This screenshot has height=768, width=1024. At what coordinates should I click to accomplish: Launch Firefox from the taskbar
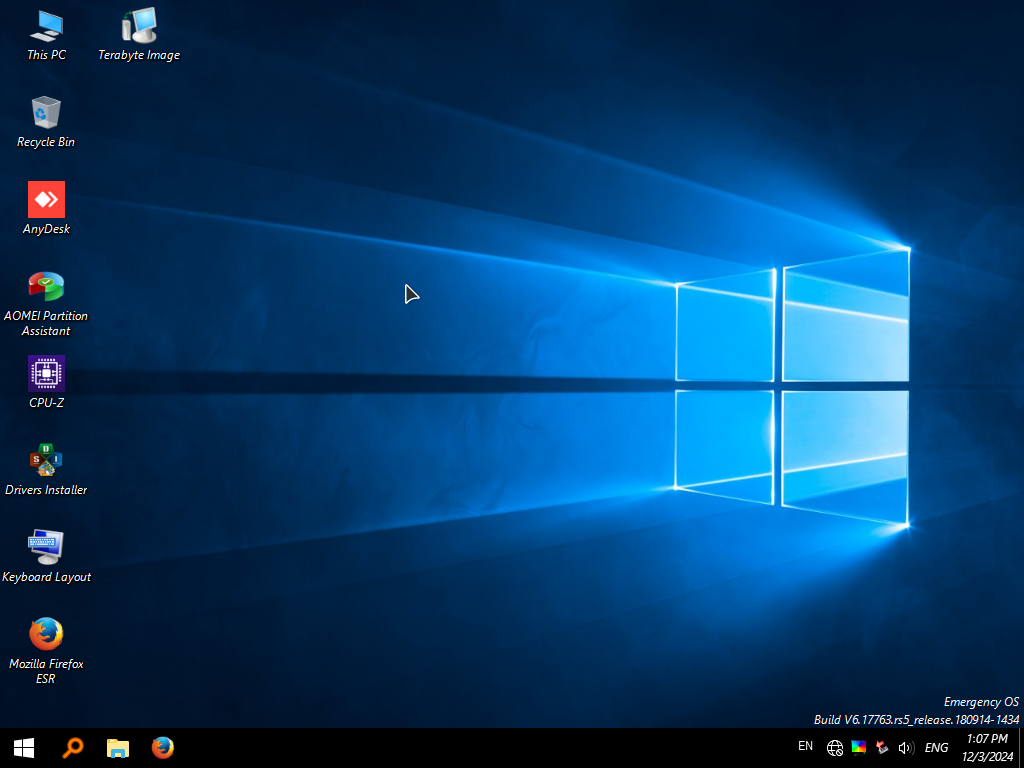tap(162, 748)
